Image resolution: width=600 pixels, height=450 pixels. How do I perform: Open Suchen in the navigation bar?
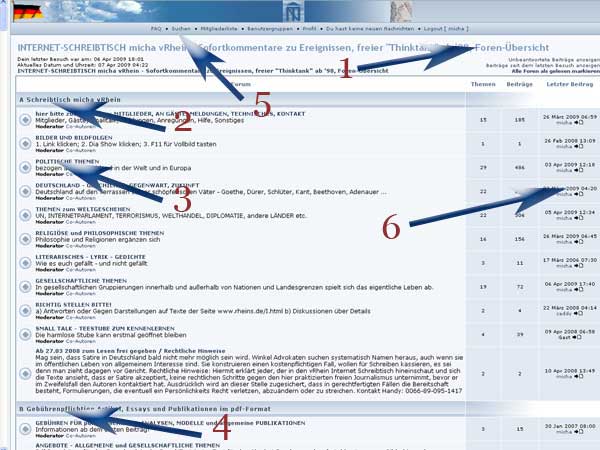pyautogui.click(x=181, y=29)
